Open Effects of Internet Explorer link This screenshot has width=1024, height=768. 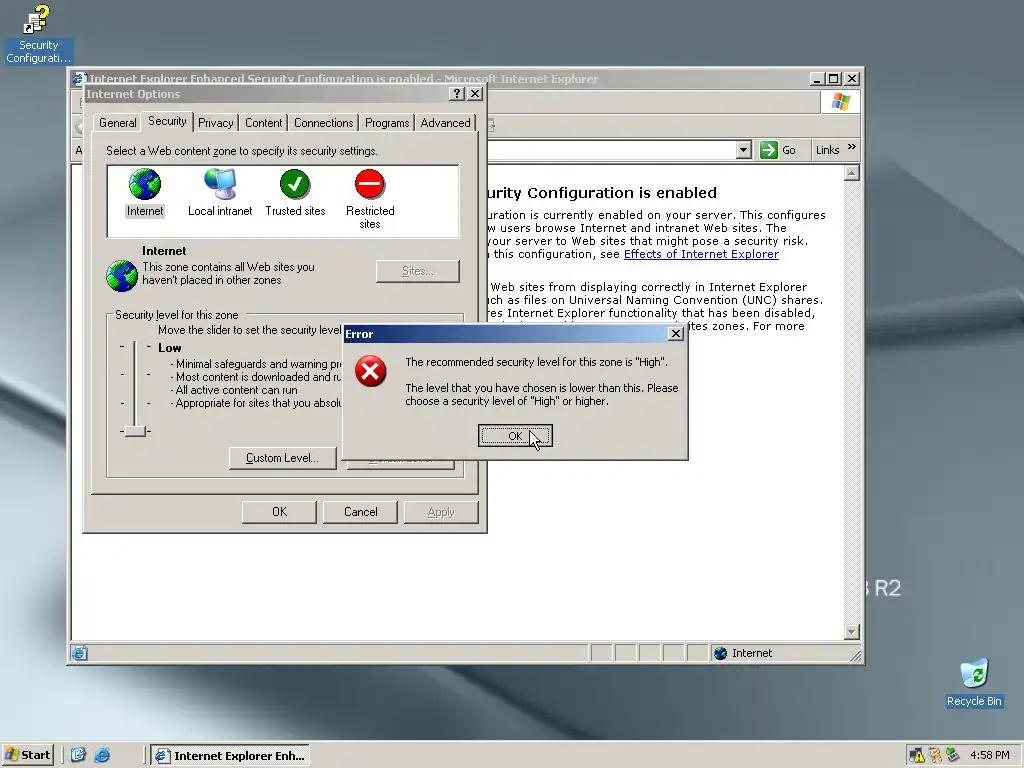point(701,254)
